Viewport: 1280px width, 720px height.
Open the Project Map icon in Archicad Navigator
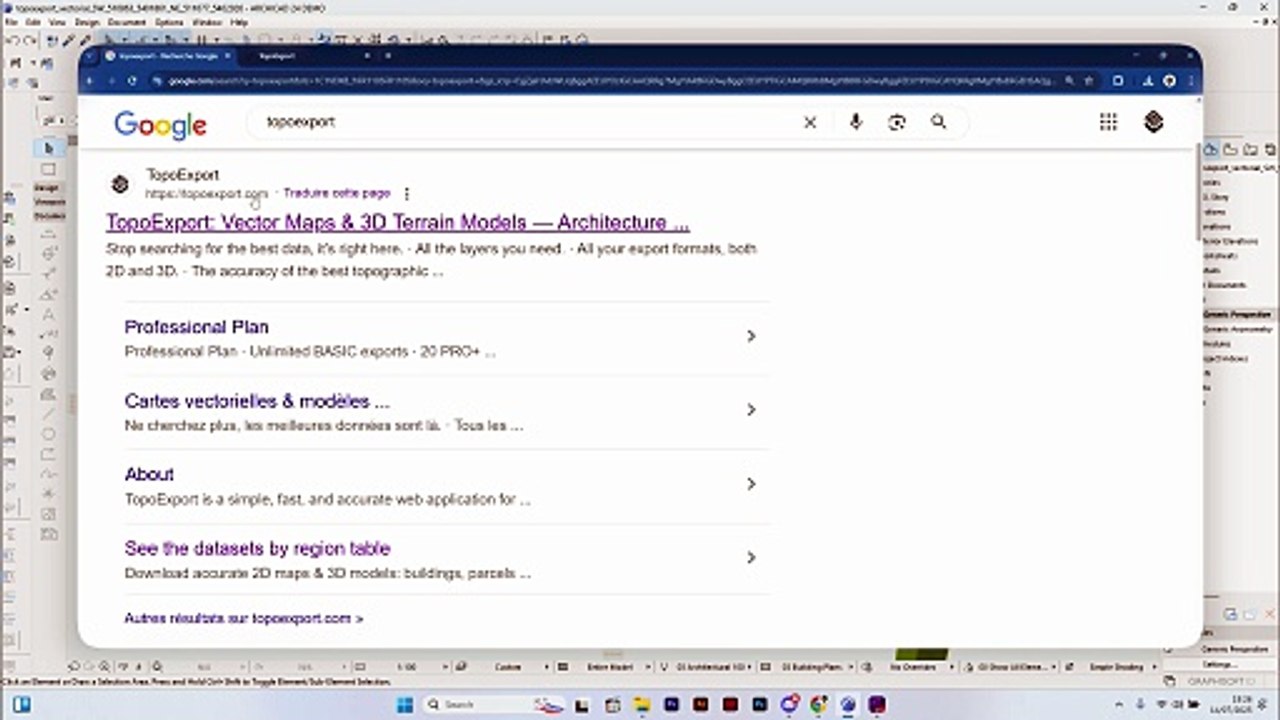[1211, 149]
